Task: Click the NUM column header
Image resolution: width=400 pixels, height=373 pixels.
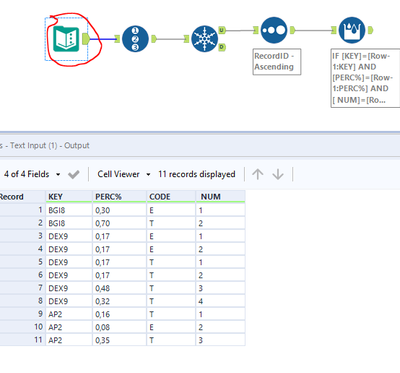Action: (x=221, y=197)
